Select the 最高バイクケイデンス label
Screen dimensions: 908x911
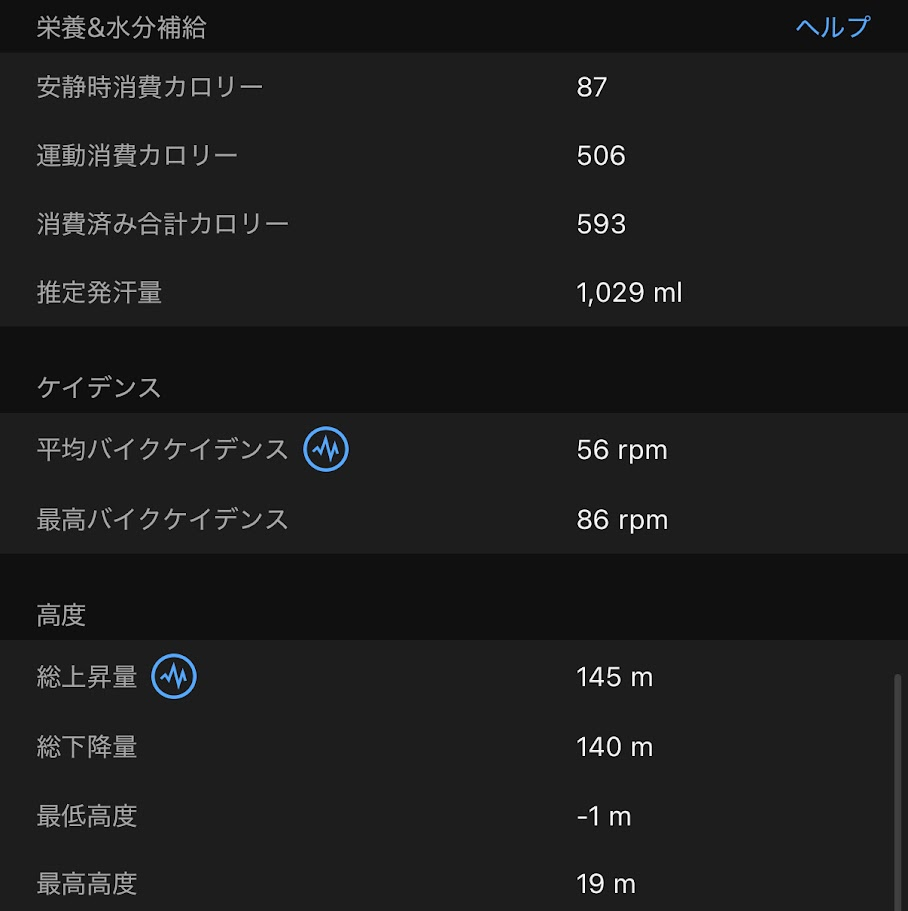click(x=162, y=520)
